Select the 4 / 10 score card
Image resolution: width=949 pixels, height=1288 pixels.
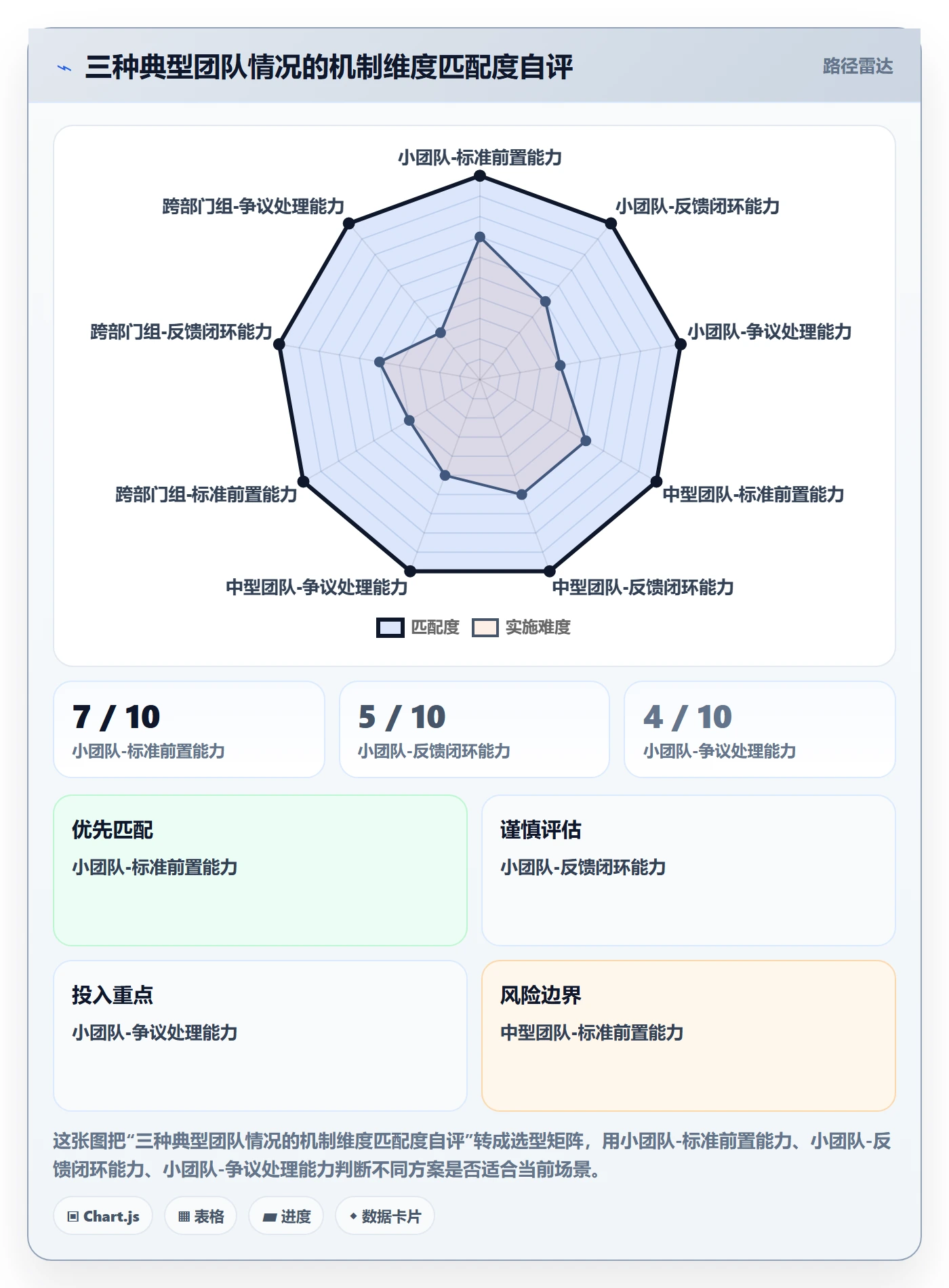click(760, 729)
